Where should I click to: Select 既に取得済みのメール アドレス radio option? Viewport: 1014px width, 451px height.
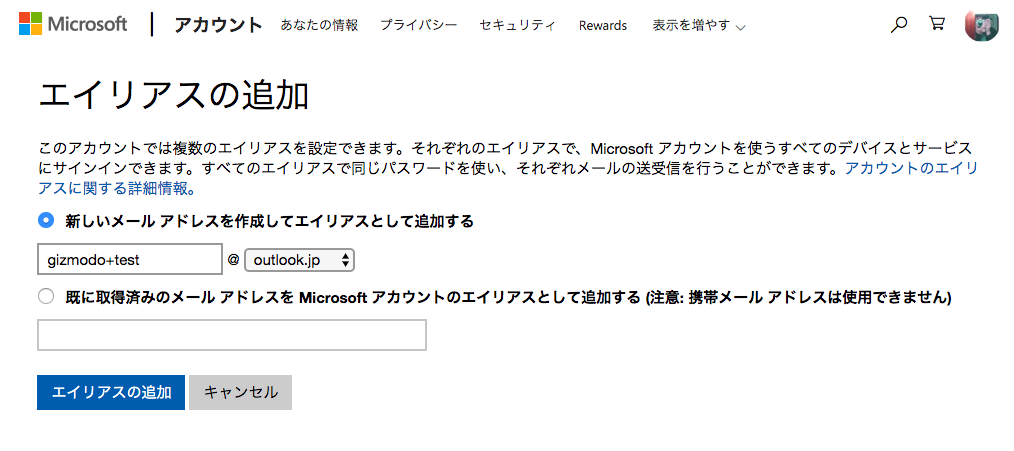pyautogui.click(x=46, y=297)
